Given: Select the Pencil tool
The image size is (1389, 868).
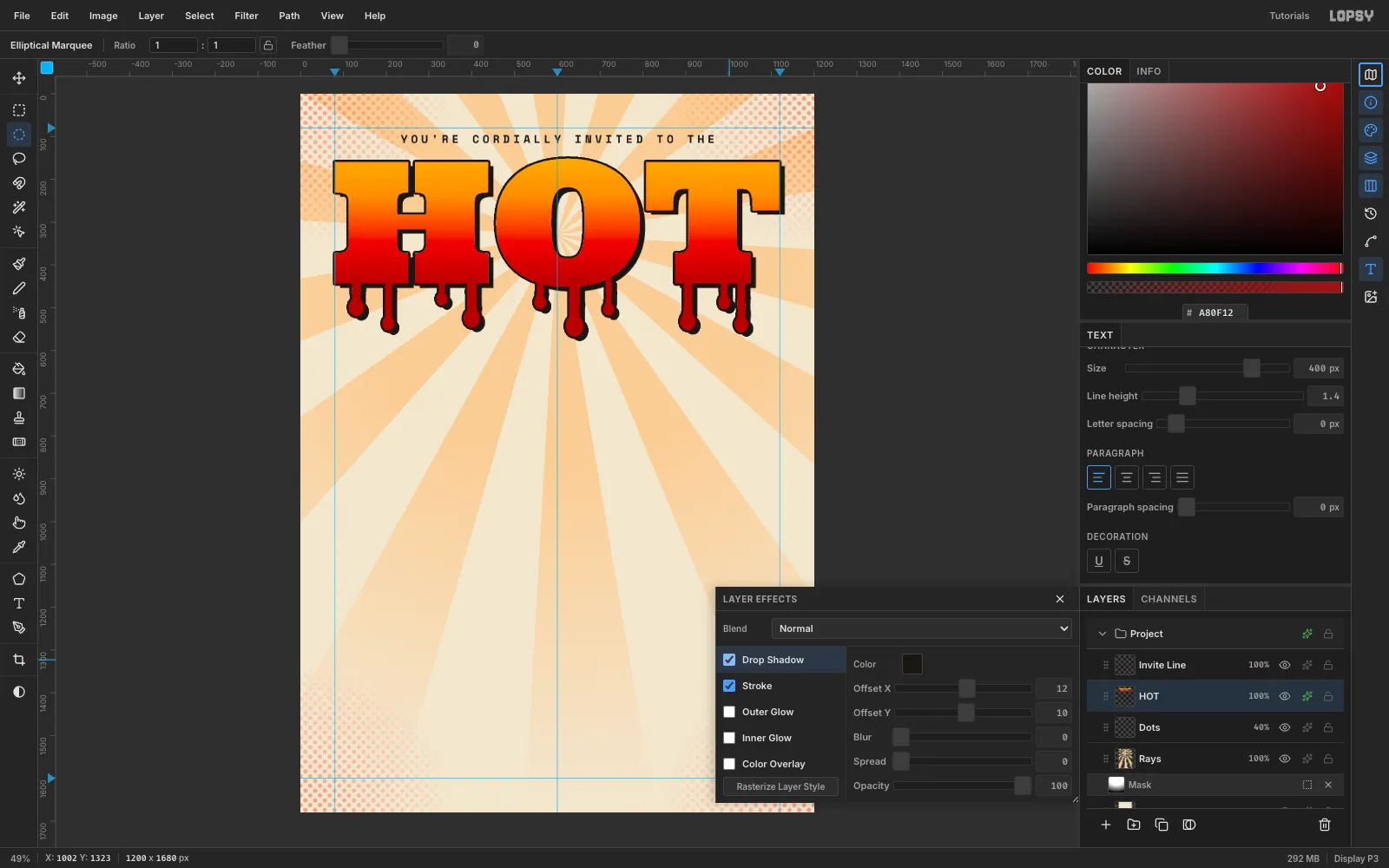Looking at the screenshot, I should pos(19,288).
